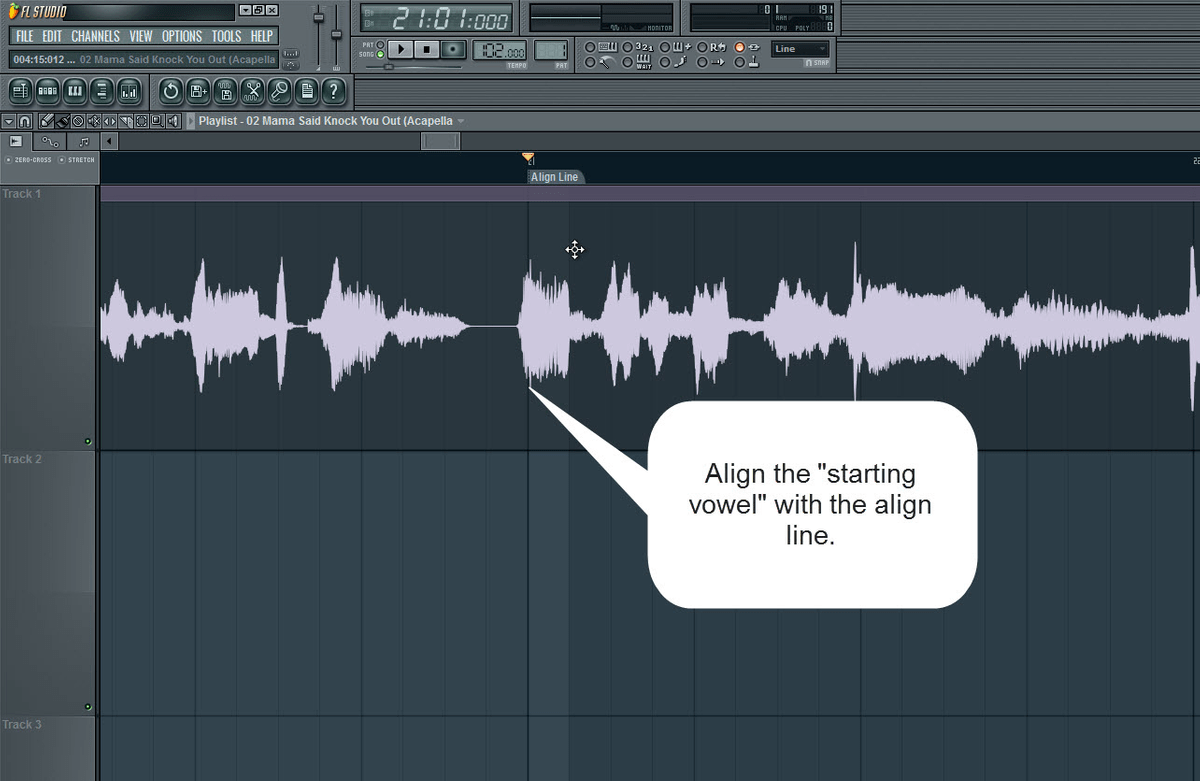Screen dimensions: 1200x781
Task: Open the OPTIONS menu
Action: pos(182,36)
